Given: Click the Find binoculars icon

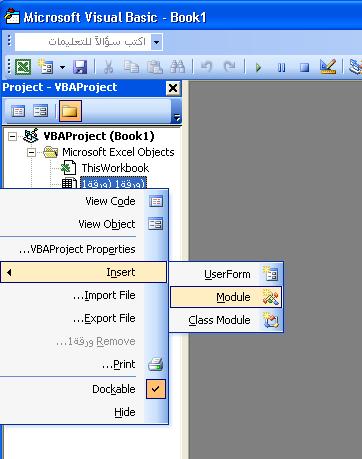Looking at the screenshot, I should pos(177,67).
